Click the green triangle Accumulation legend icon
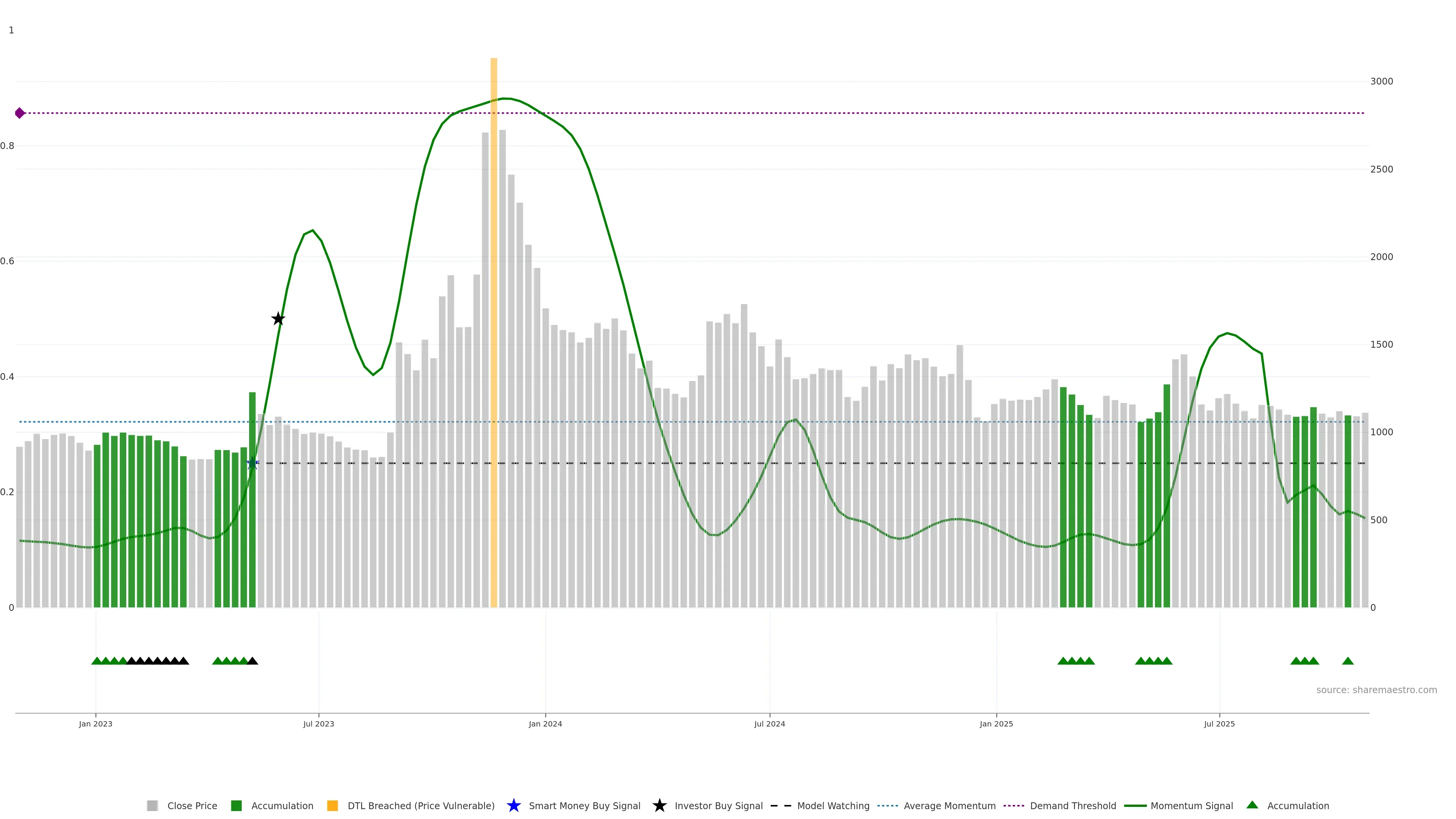This screenshot has height=819, width=1456. coord(1252,805)
